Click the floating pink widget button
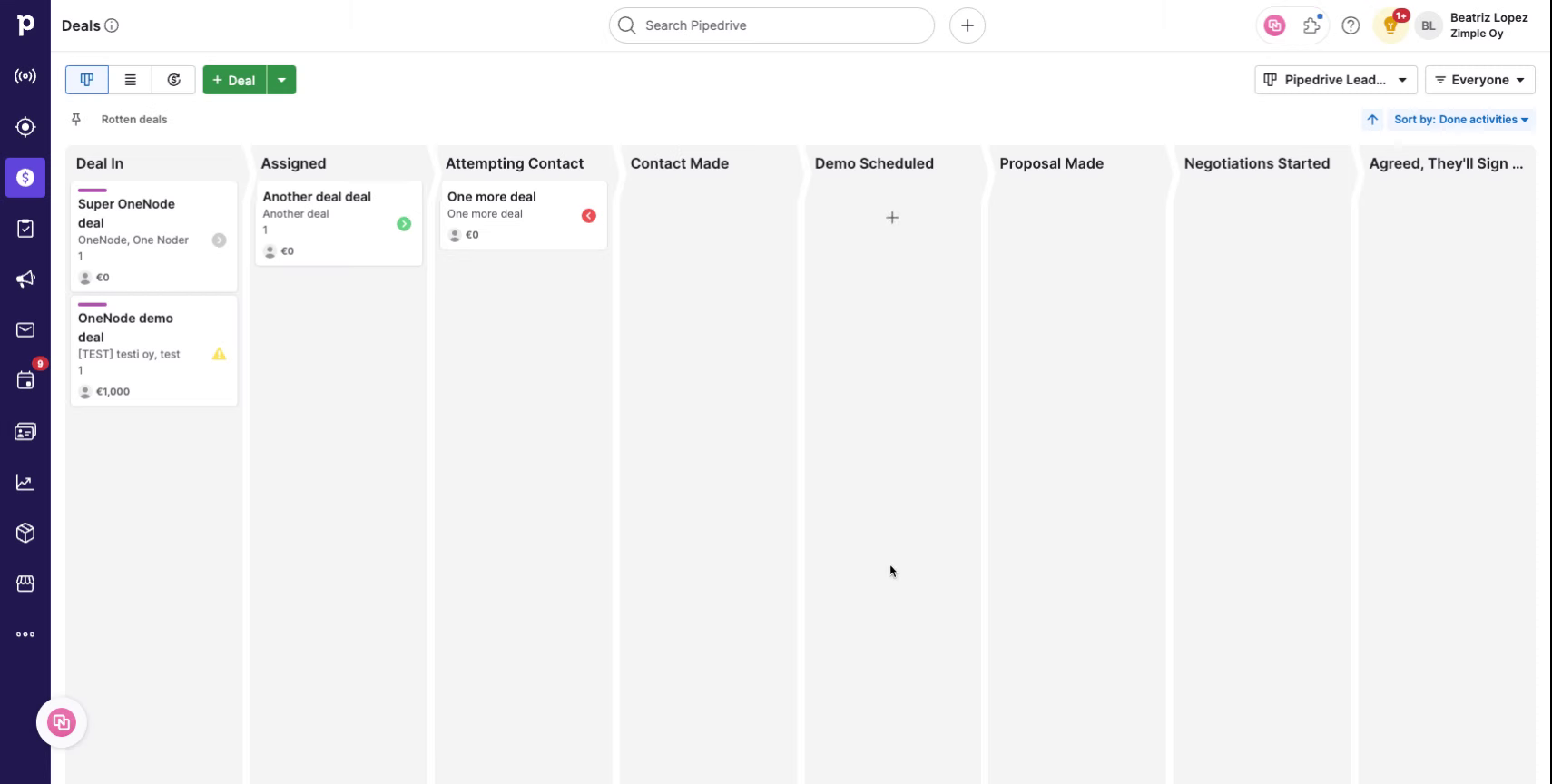This screenshot has width=1552, height=784. [x=62, y=722]
